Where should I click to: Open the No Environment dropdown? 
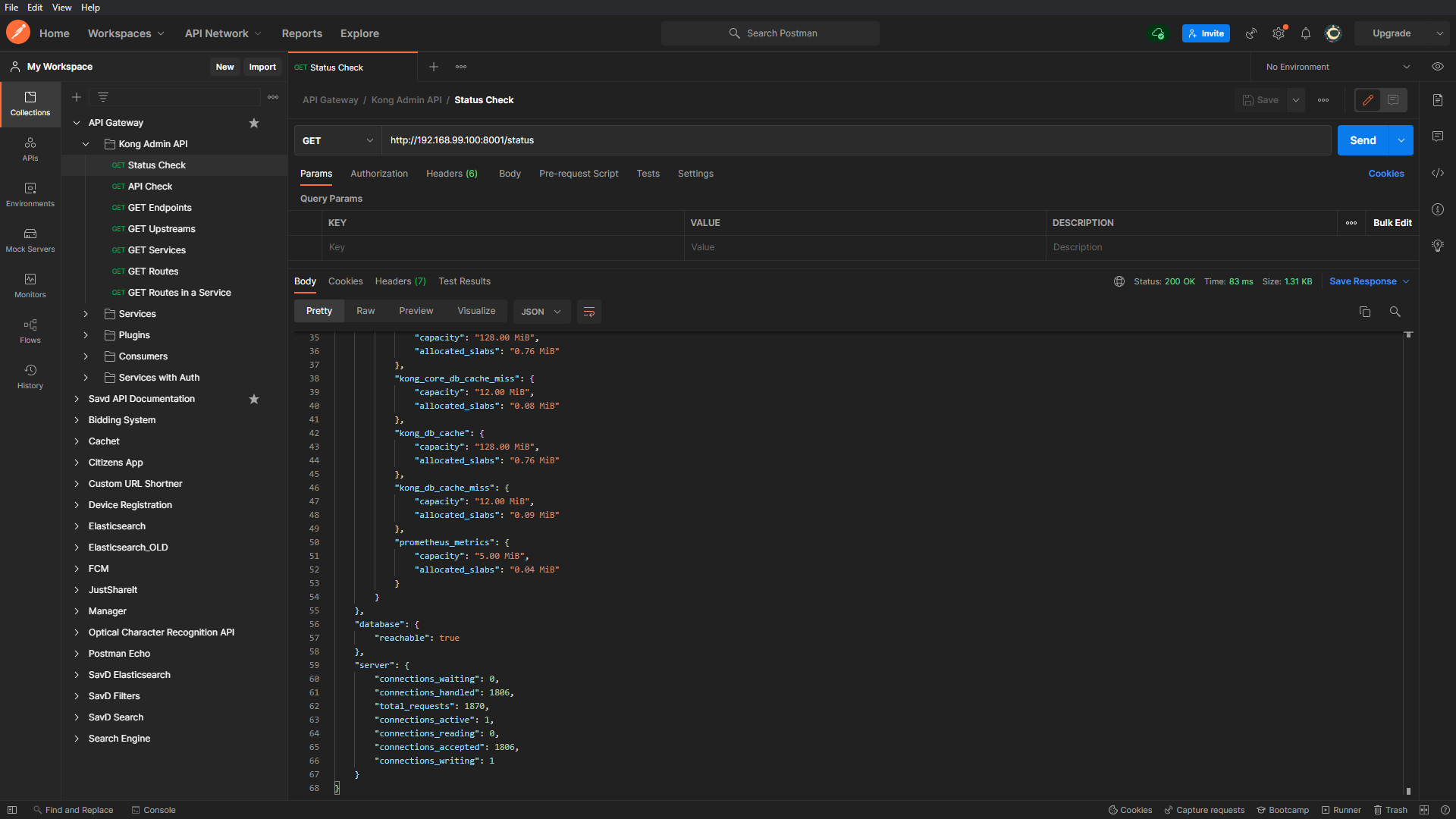tap(1336, 67)
